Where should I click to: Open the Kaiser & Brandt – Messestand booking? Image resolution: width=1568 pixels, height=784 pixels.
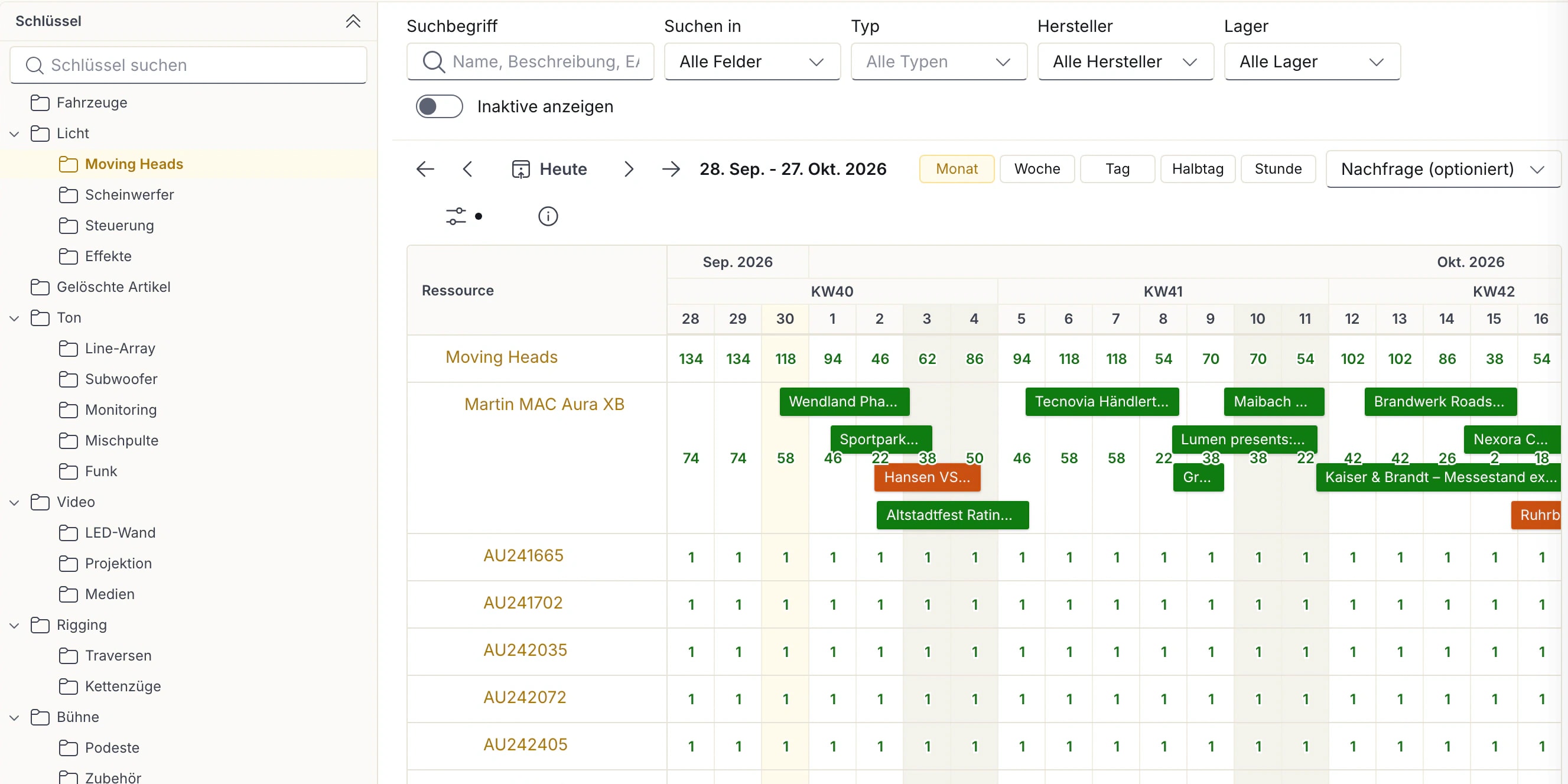click(x=1438, y=477)
